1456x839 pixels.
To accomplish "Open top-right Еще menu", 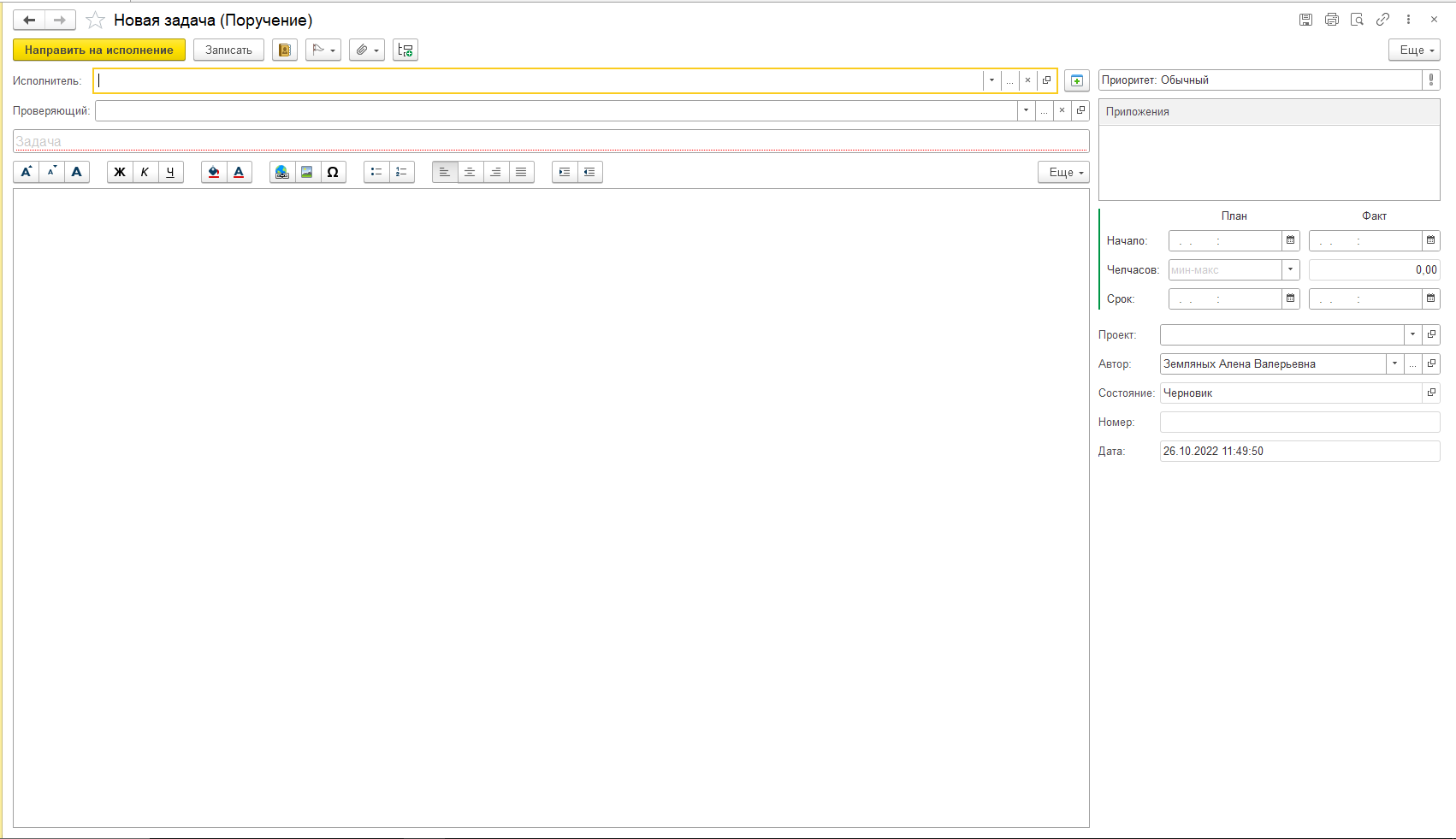I will pyautogui.click(x=1415, y=50).
